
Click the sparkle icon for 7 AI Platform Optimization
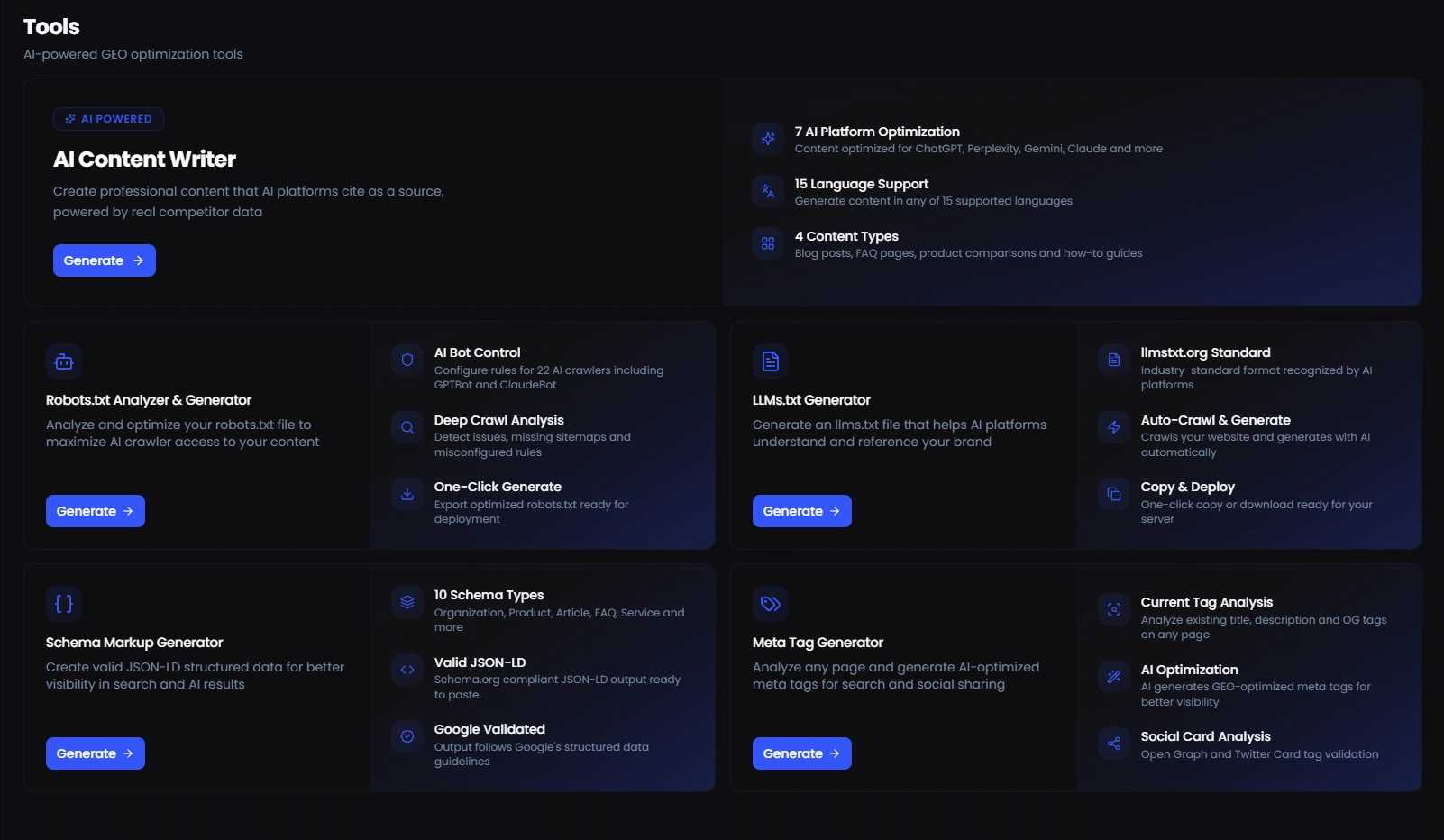tap(767, 140)
